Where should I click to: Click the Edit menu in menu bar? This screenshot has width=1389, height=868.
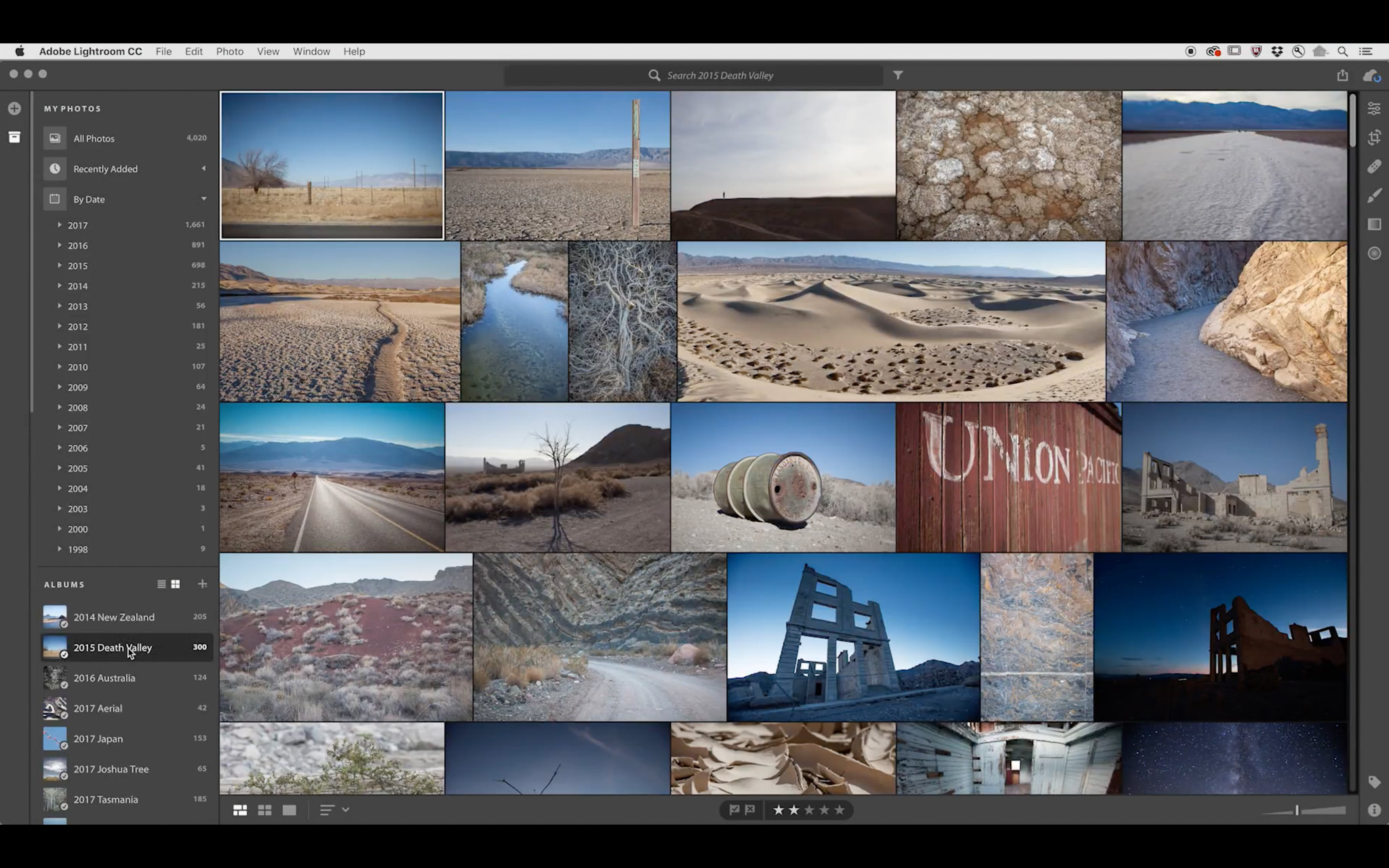(x=194, y=51)
